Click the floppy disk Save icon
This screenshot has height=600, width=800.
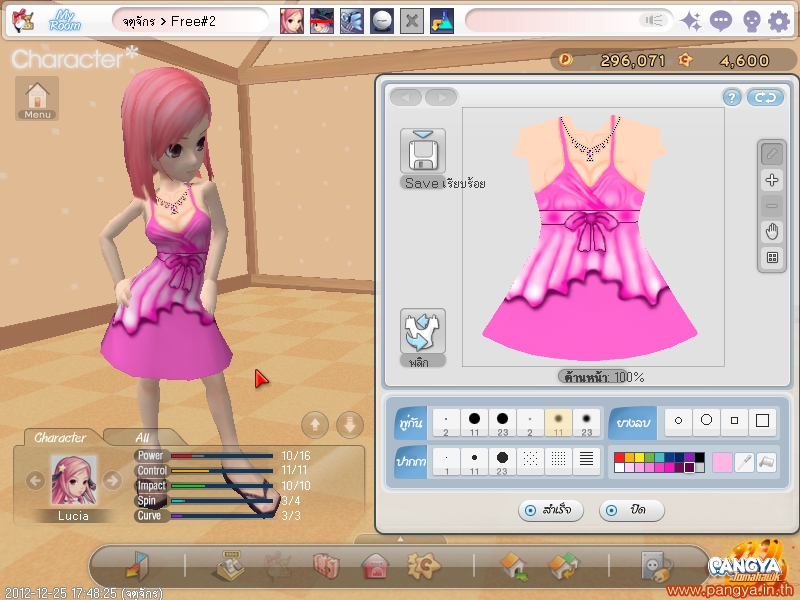pyautogui.click(x=423, y=152)
